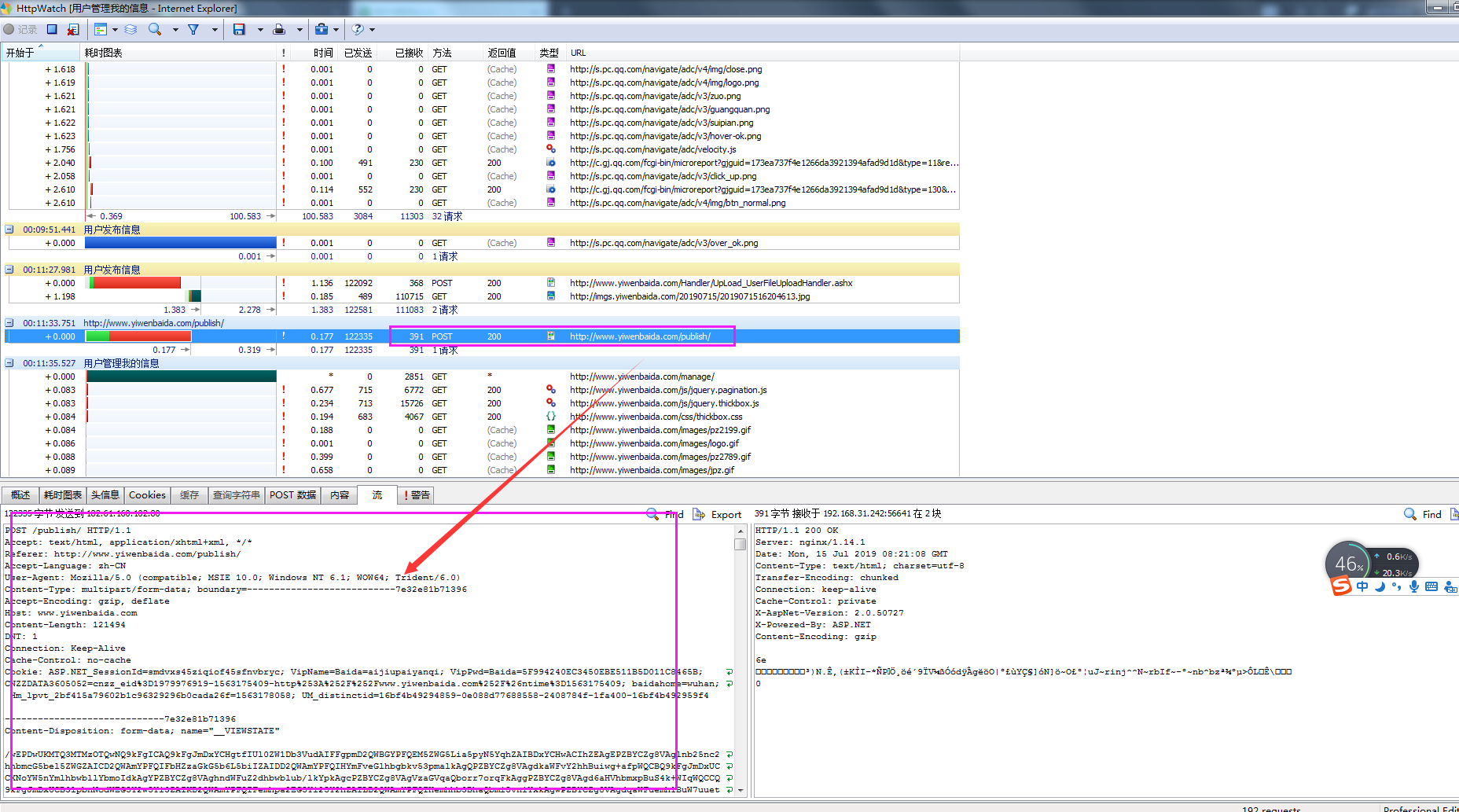Toggle Sogou Chinese/English input mode
Screen dimensions: 1459x812
1362,586
